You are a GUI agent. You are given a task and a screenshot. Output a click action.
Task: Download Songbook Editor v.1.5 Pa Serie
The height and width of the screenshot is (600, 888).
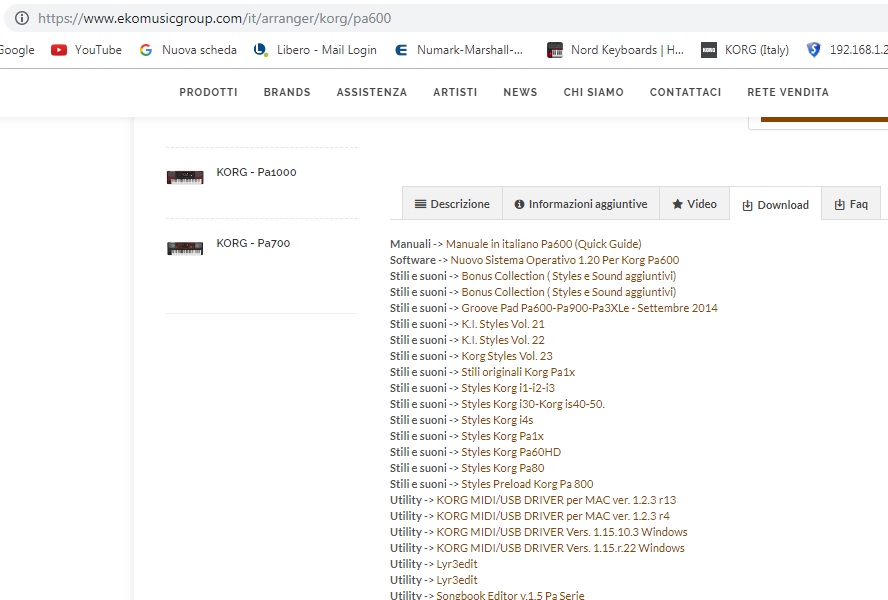point(510,595)
